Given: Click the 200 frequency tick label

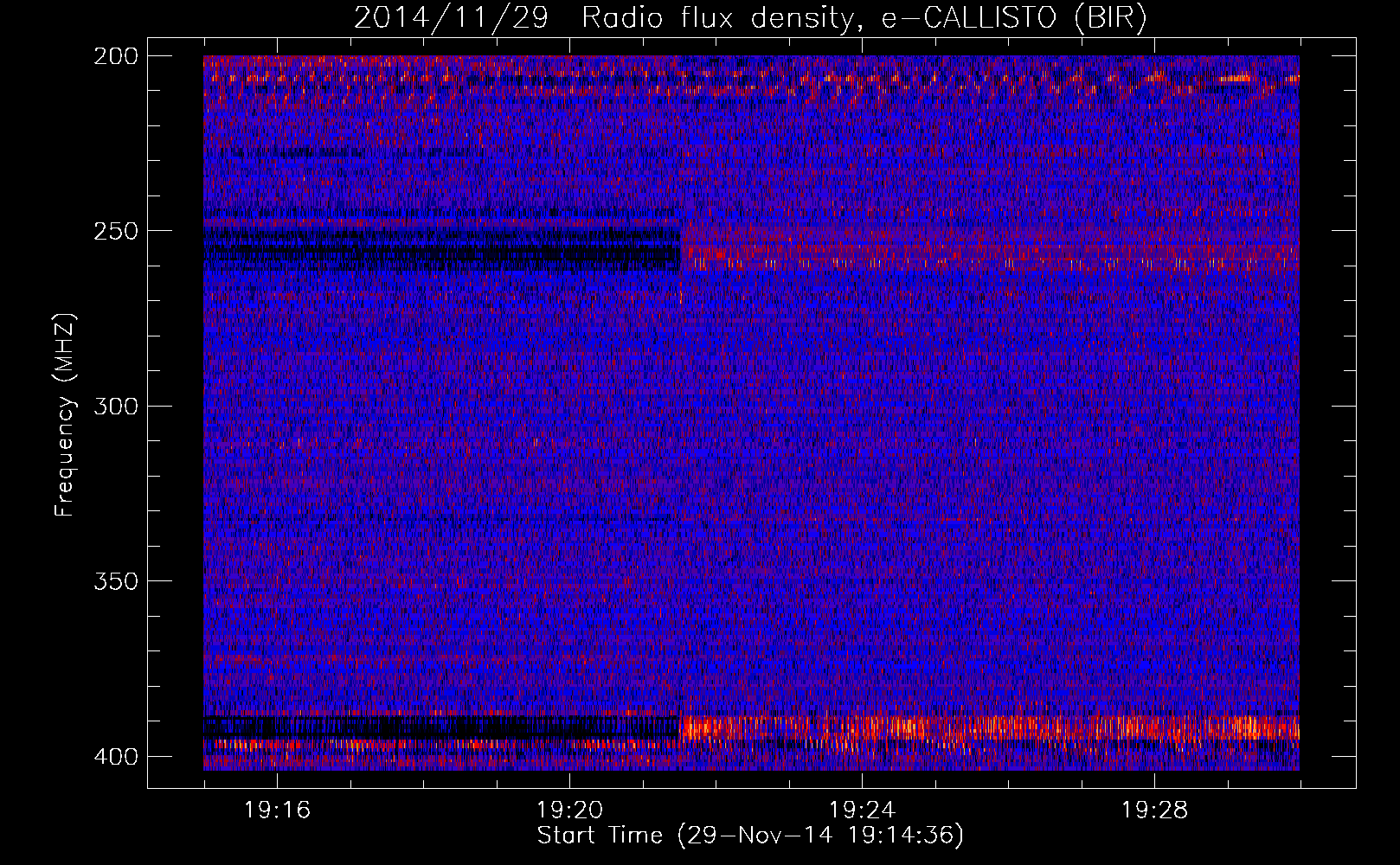Looking at the screenshot, I should (115, 55).
